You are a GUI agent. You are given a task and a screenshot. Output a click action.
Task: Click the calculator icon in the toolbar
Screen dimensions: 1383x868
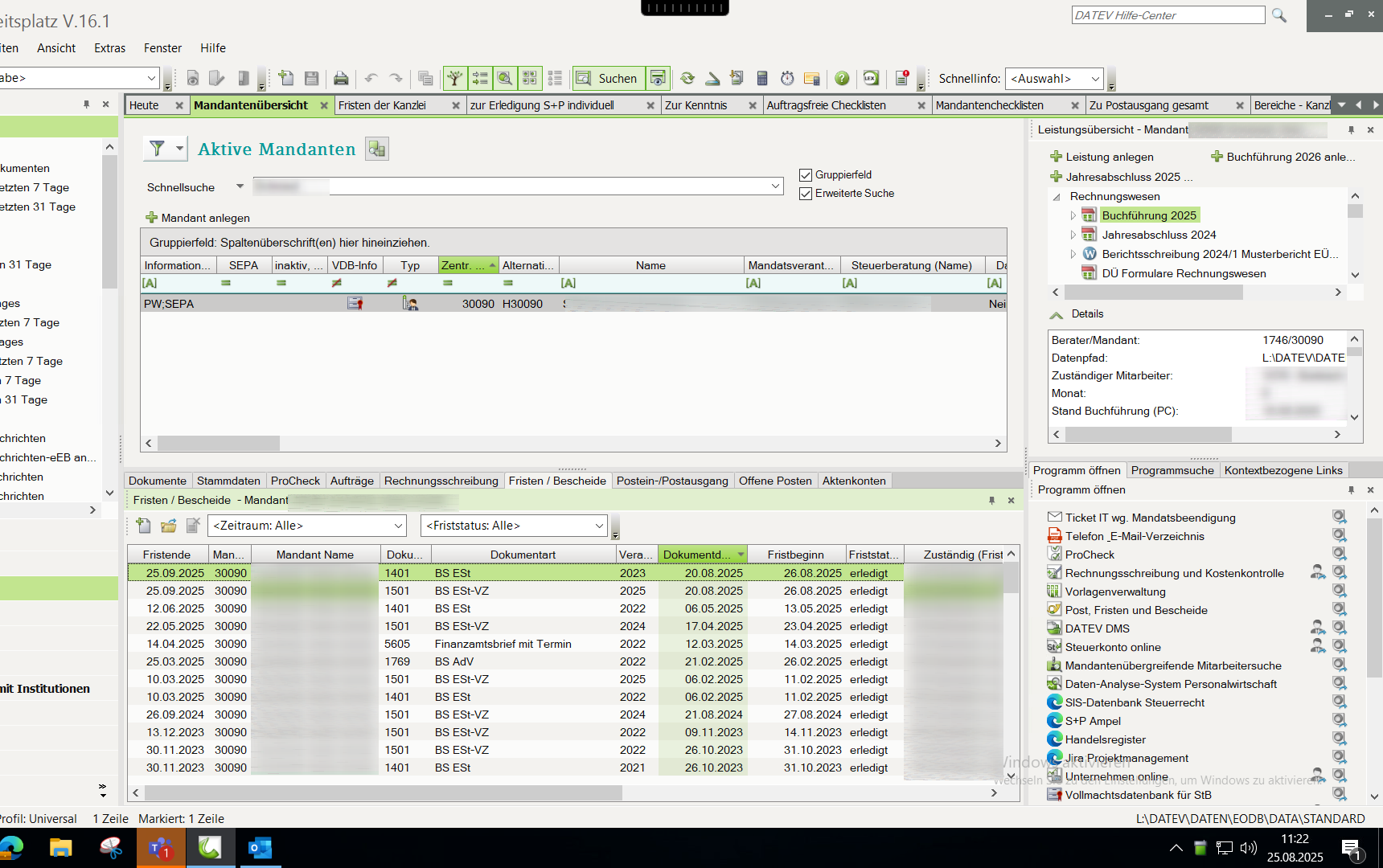762,78
